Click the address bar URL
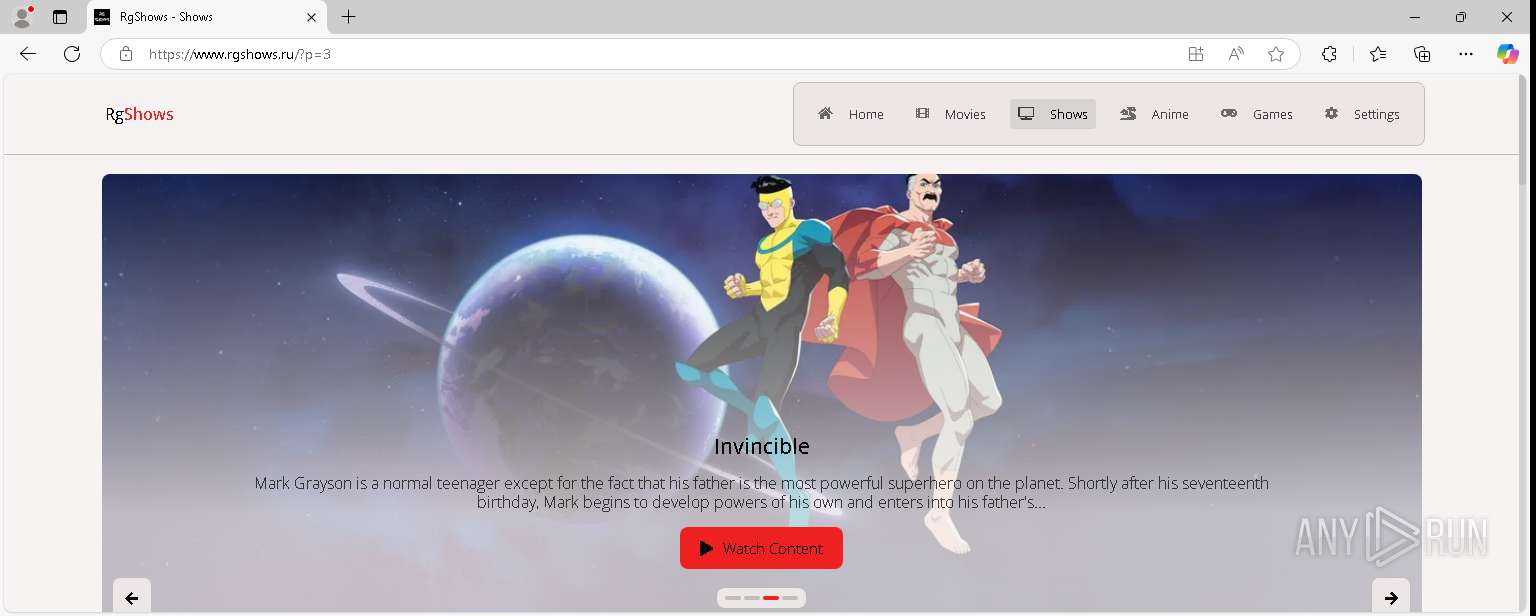 click(x=240, y=54)
